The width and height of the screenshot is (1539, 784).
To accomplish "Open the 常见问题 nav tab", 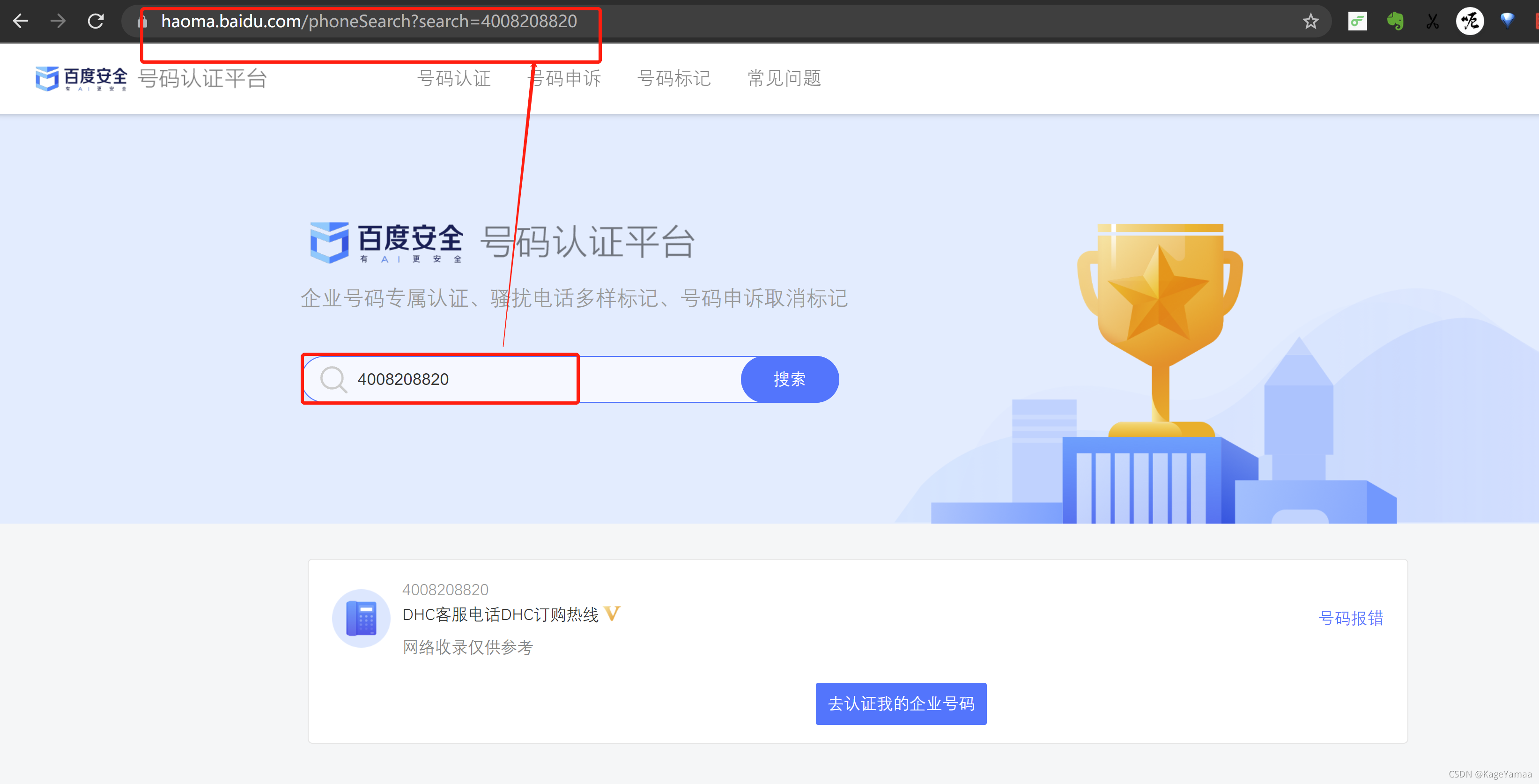I will click(784, 78).
